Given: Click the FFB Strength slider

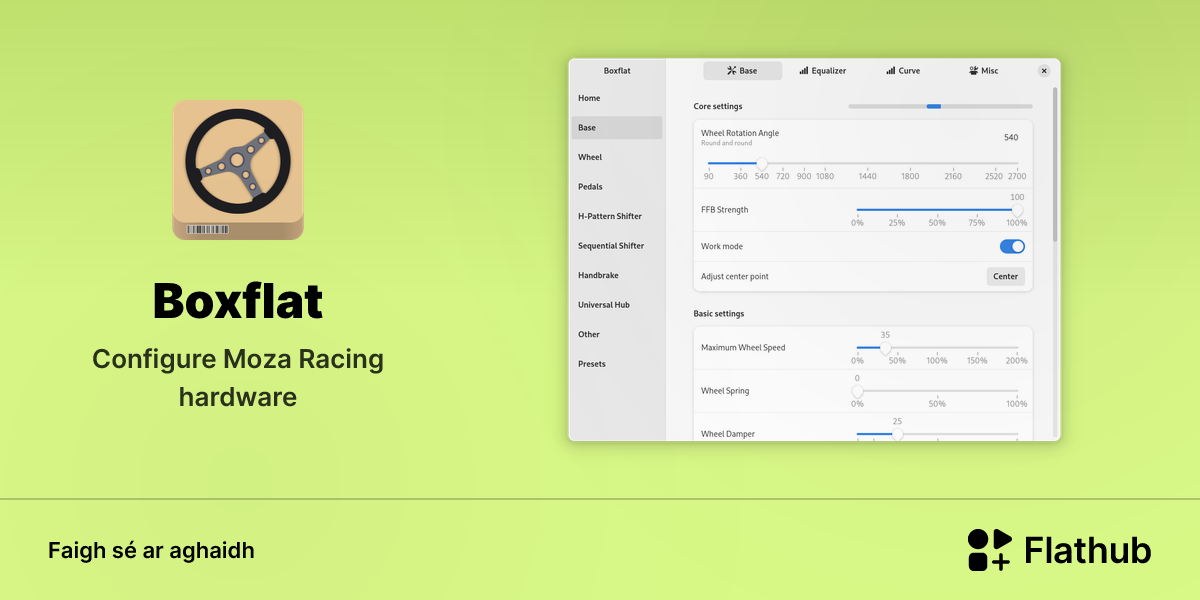Looking at the screenshot, I should [937, 210].
